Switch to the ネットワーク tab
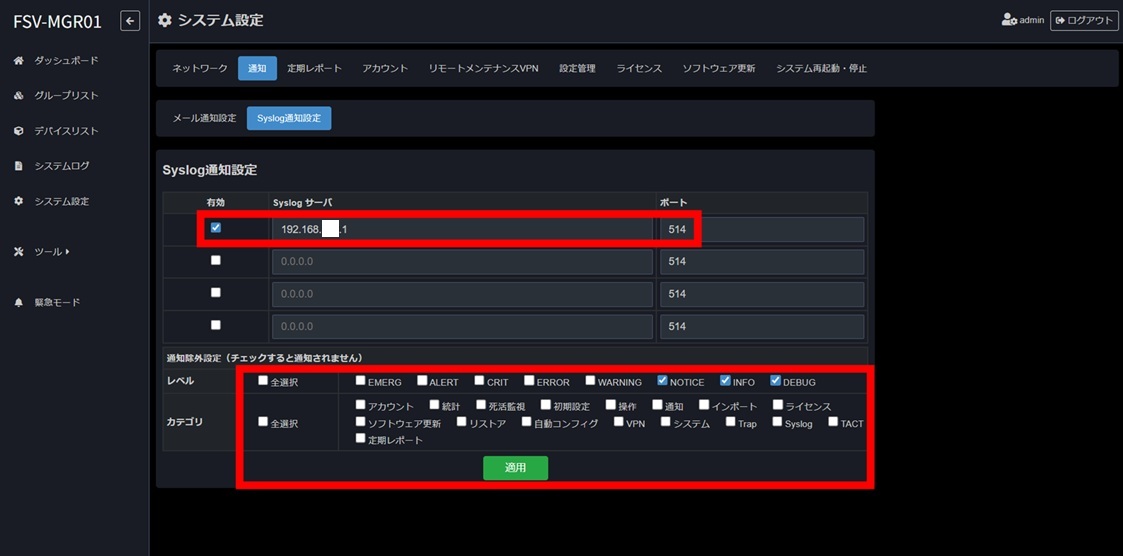This screenshot has width=1123, height=556. click(200, 69)
